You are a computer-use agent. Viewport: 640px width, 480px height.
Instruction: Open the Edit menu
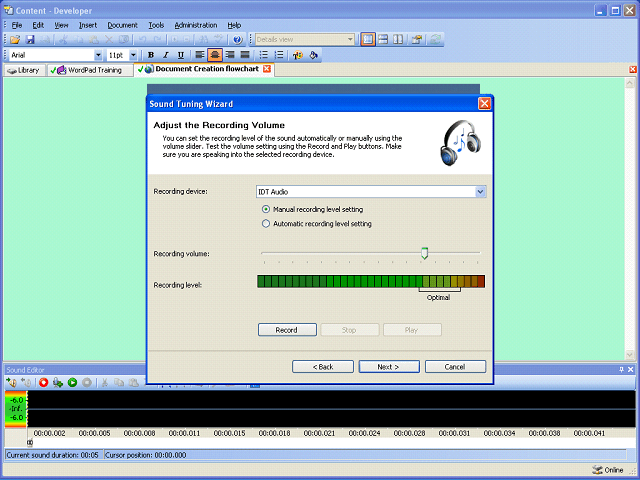(x=38, y=25)
